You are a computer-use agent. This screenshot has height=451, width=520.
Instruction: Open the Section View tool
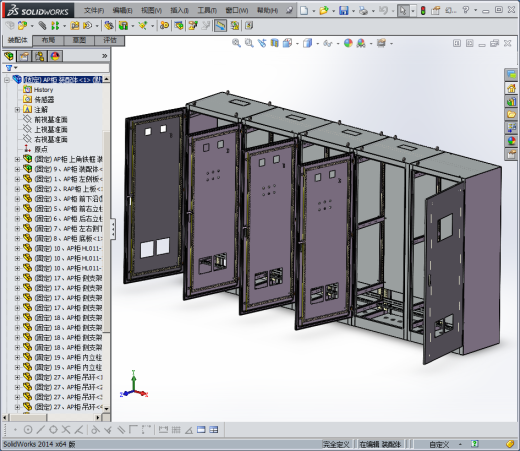click(274, 43)
